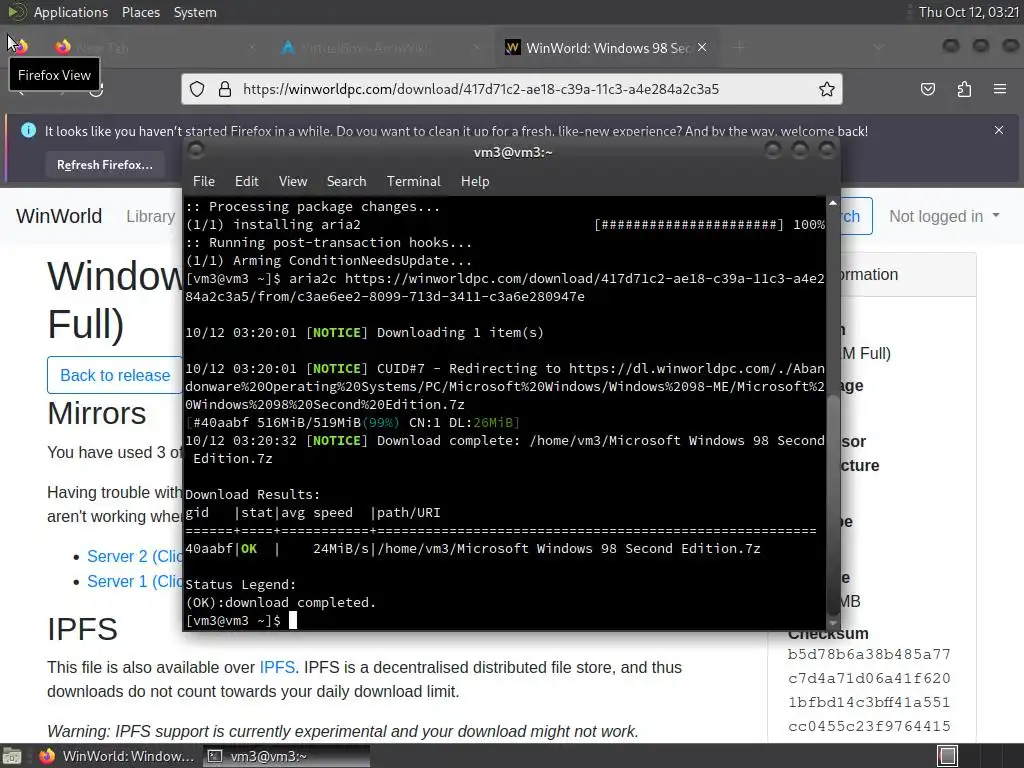This screenshot has height=768, width=1024.
Task: Switch to WinWorld Firefox taskbar entry
Action: tap(116, 756)
